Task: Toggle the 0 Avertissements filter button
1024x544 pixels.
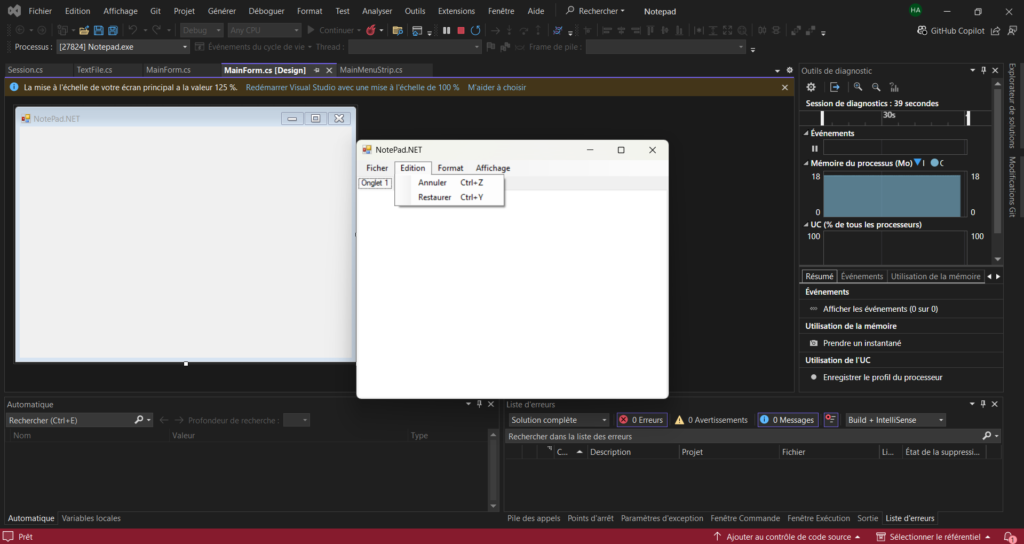Action: [x=711, y=420]
